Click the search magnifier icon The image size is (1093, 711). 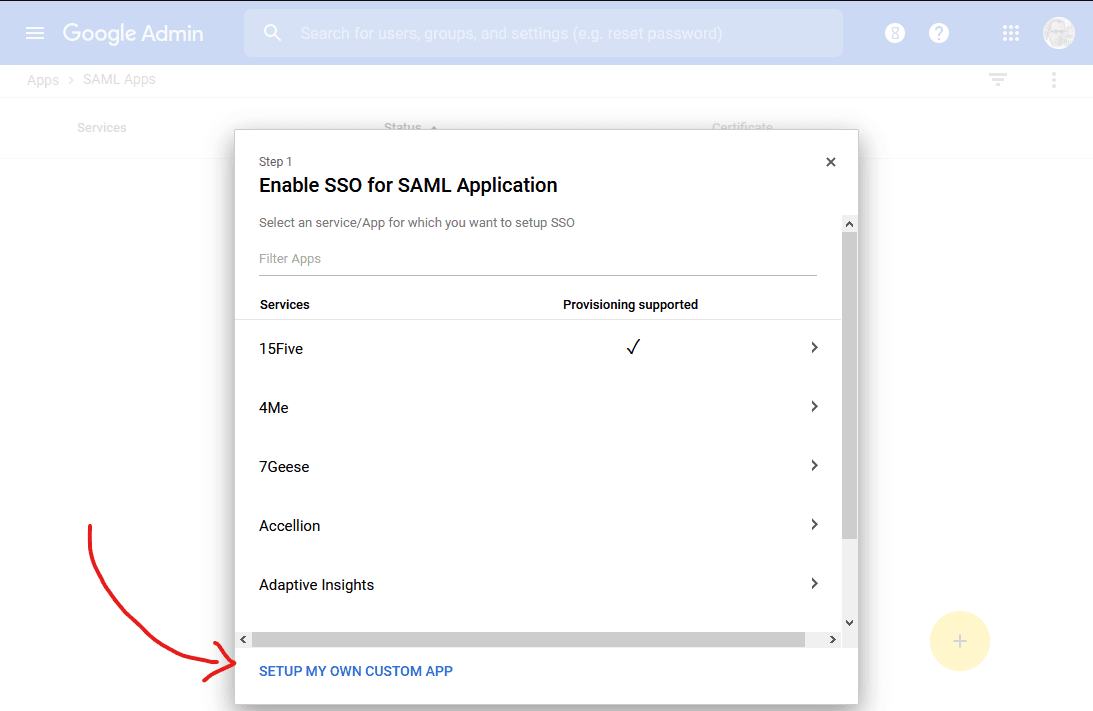[273, 33]
